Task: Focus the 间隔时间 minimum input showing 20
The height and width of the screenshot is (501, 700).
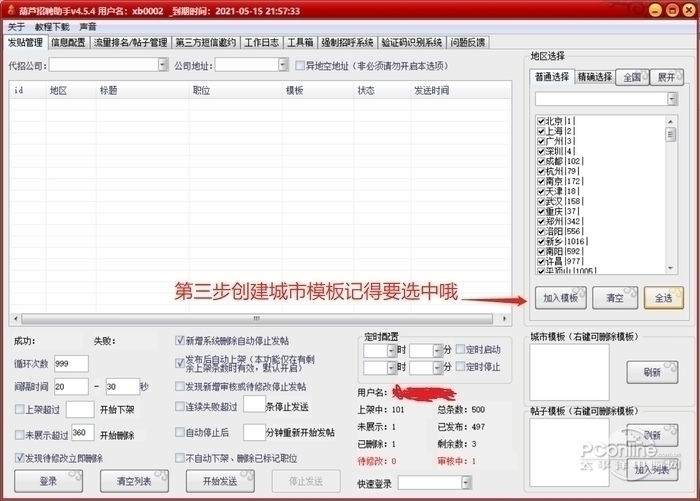Action: coord(71,387)
